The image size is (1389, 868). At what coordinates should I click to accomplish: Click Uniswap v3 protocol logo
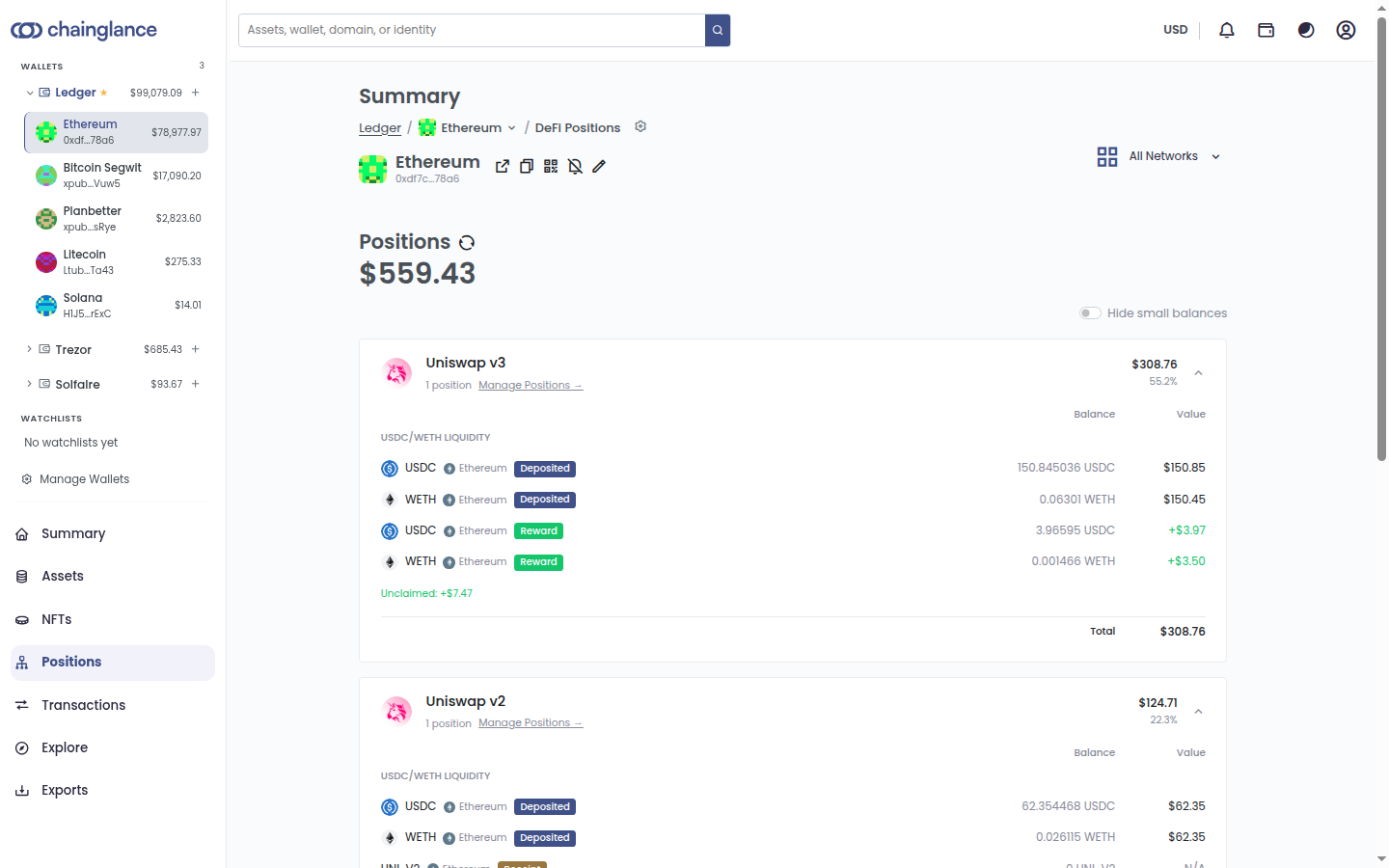click(397, 372)
